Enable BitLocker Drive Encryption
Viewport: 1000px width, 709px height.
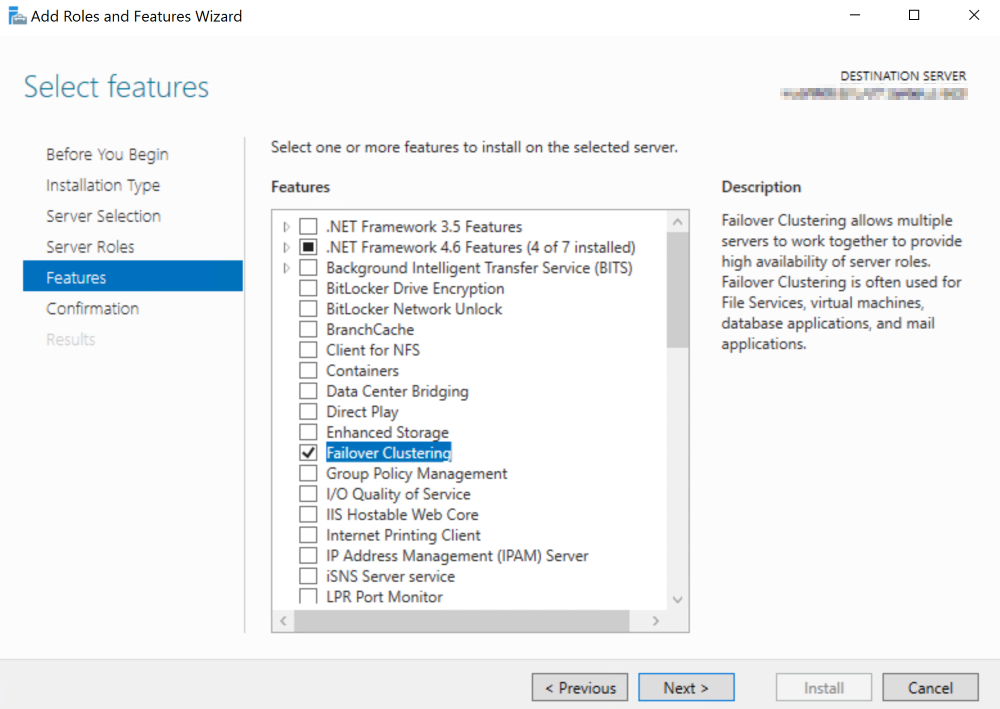[x=307, y=288]
